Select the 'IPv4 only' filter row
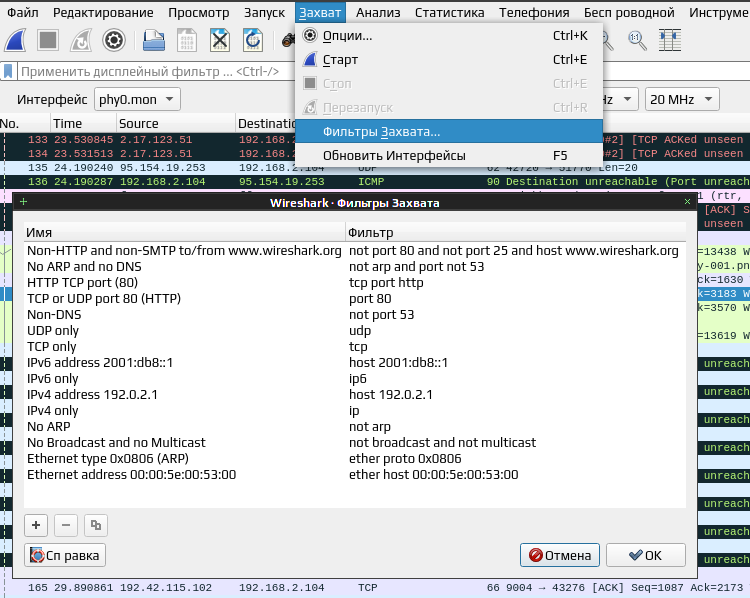 point(355,411)
